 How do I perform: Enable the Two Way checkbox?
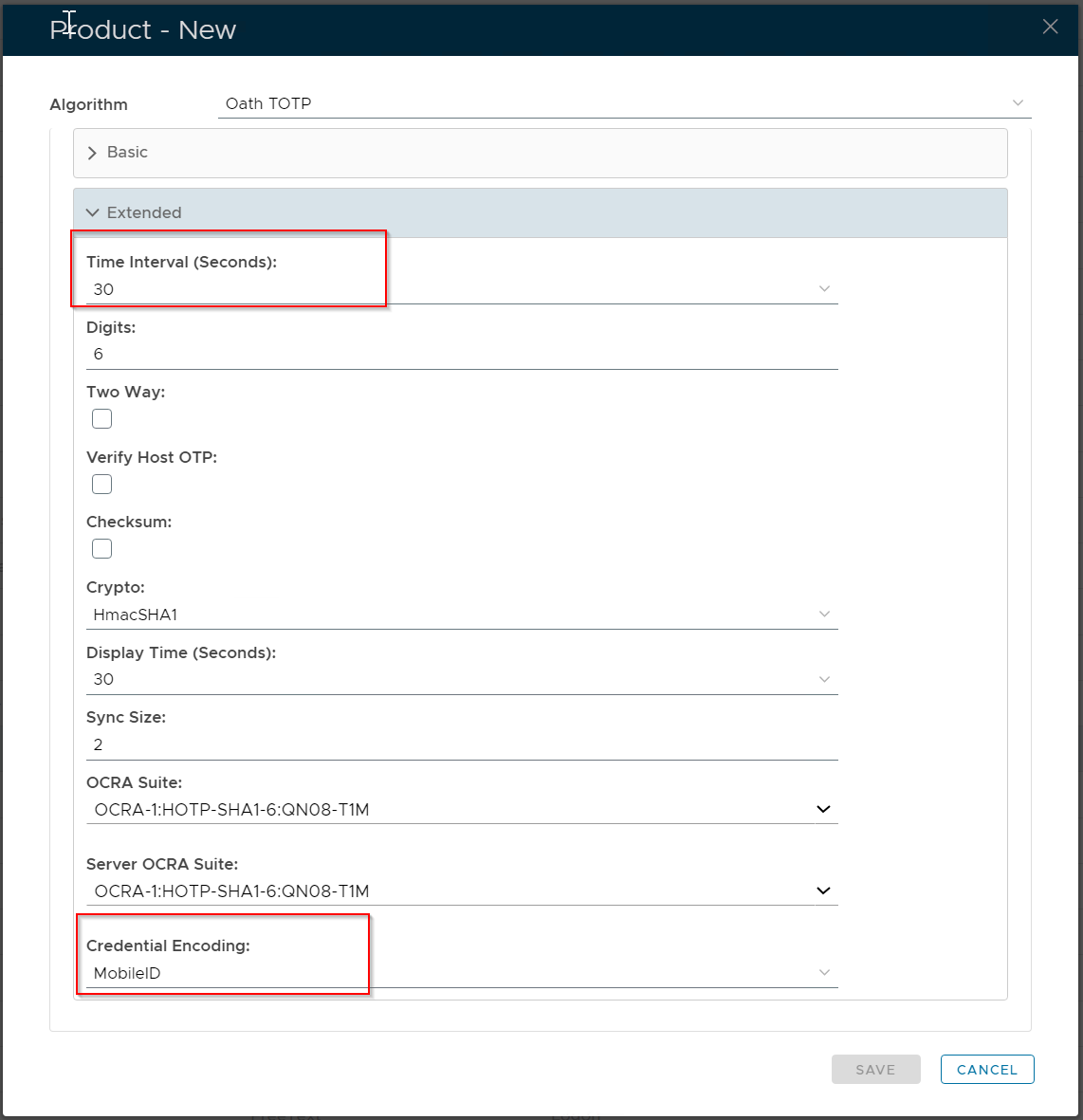pyautogui.click(x=101, y=419)
